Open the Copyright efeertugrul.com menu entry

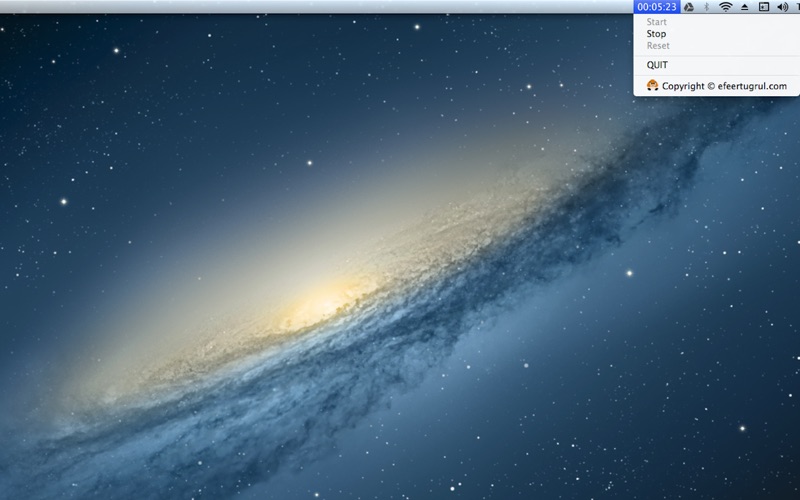pos(716,86)
